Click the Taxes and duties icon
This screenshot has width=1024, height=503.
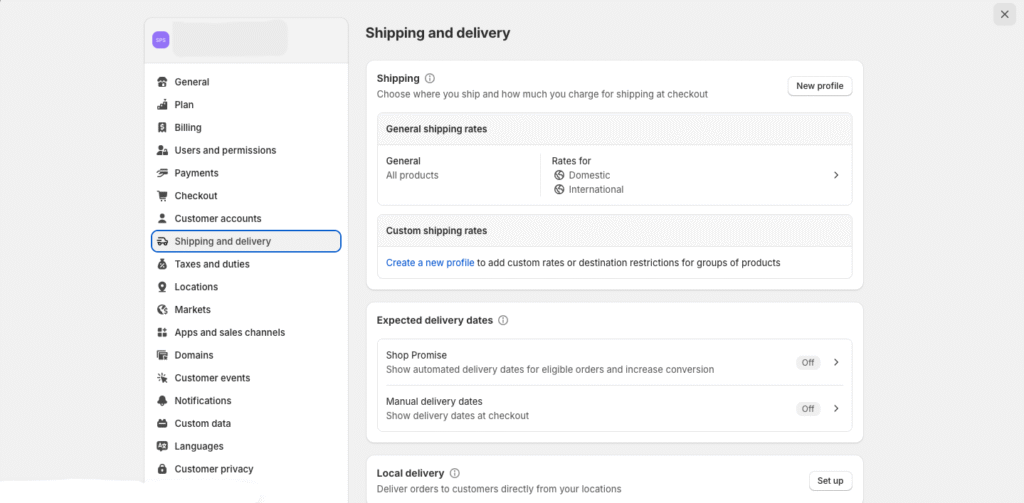tap(162, 264)
